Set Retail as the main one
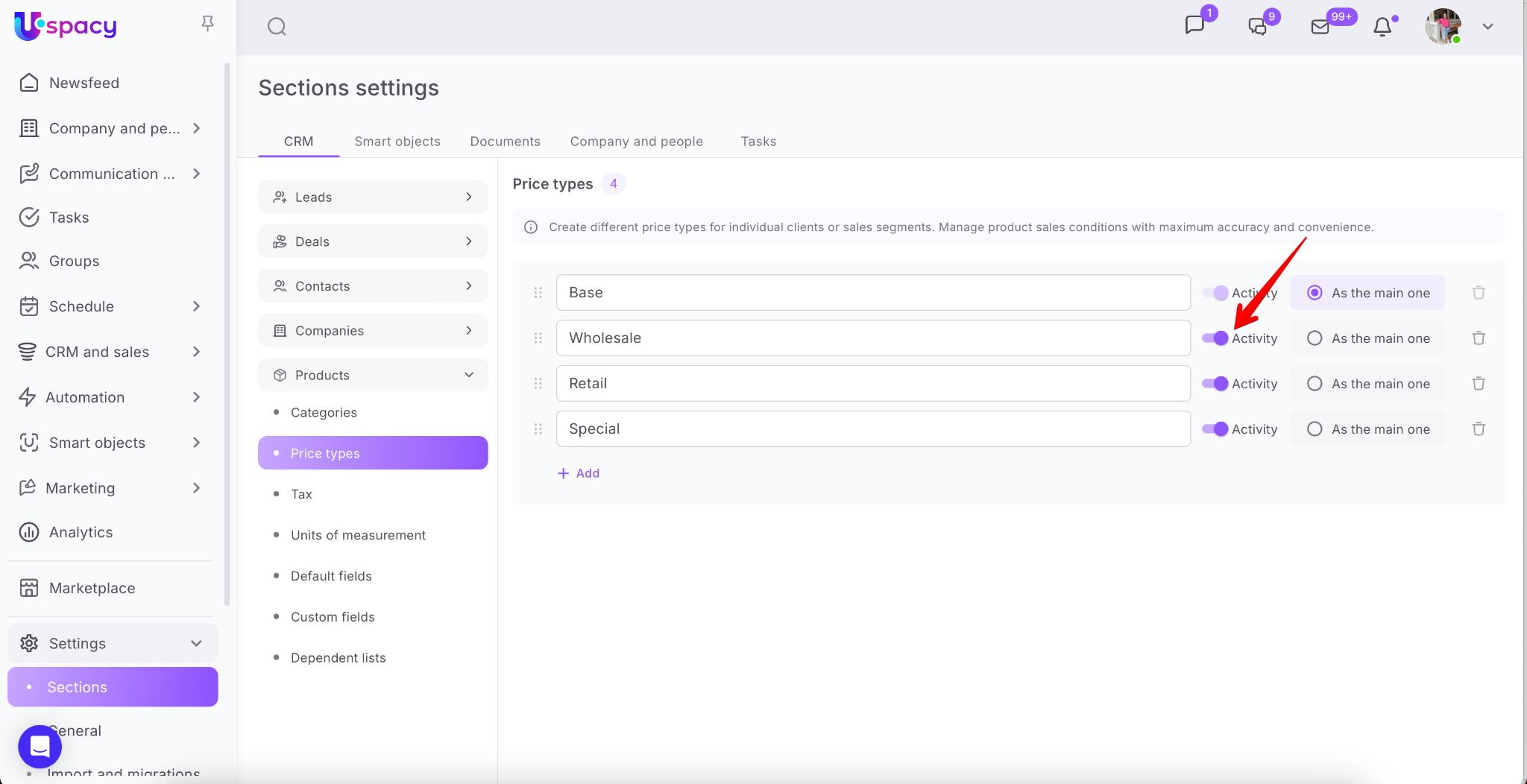Screen dimensions: 1527x784 coord(1315,384)
